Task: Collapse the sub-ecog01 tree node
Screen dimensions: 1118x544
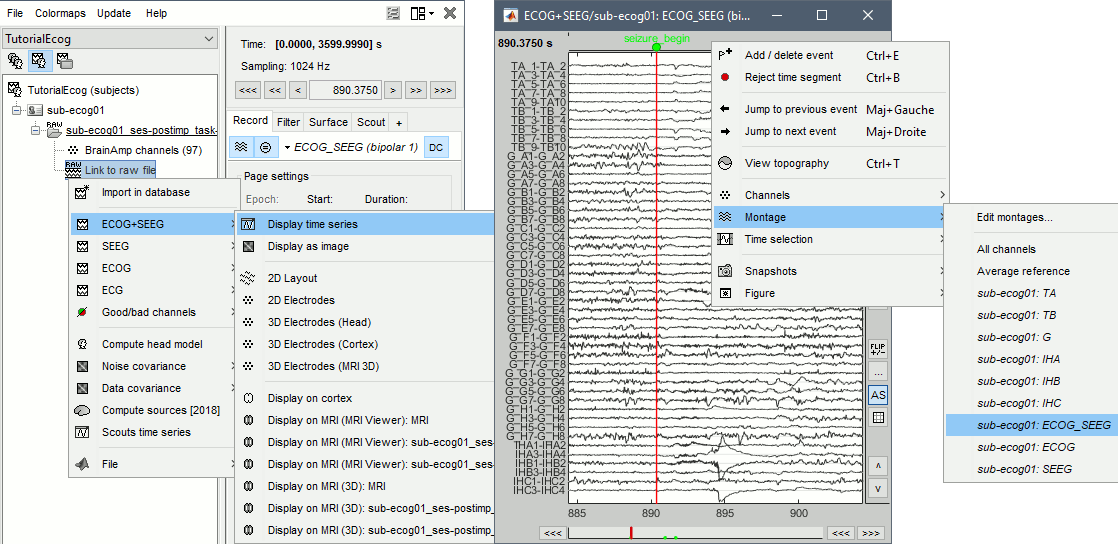Action: (x=17, y=110)
